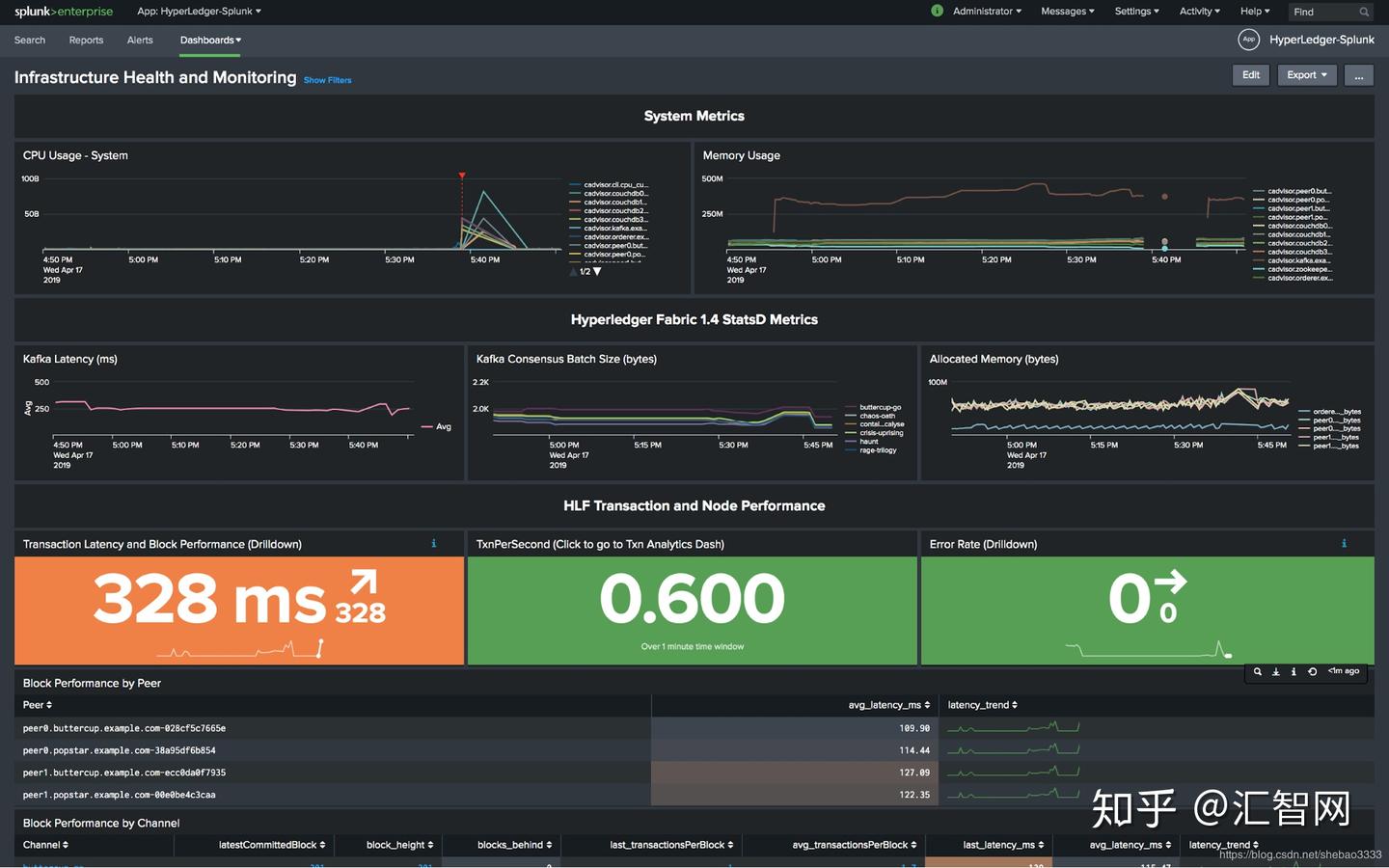Click the inspect info icon beside the refresh icon

pyautogui.click(x=1294, y=671)
